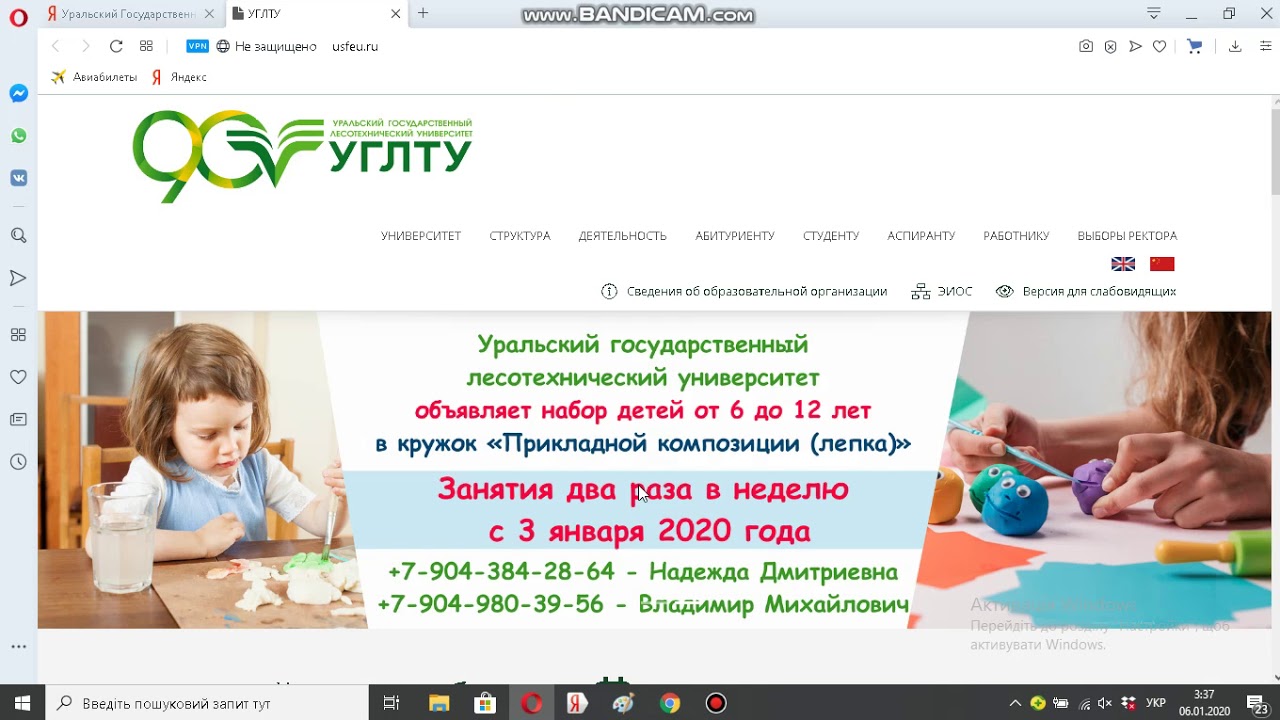The height and width of the screenshot is (720, 1280).
Task: Open Яндекс bookmark
Action: [x=179, y=77]
